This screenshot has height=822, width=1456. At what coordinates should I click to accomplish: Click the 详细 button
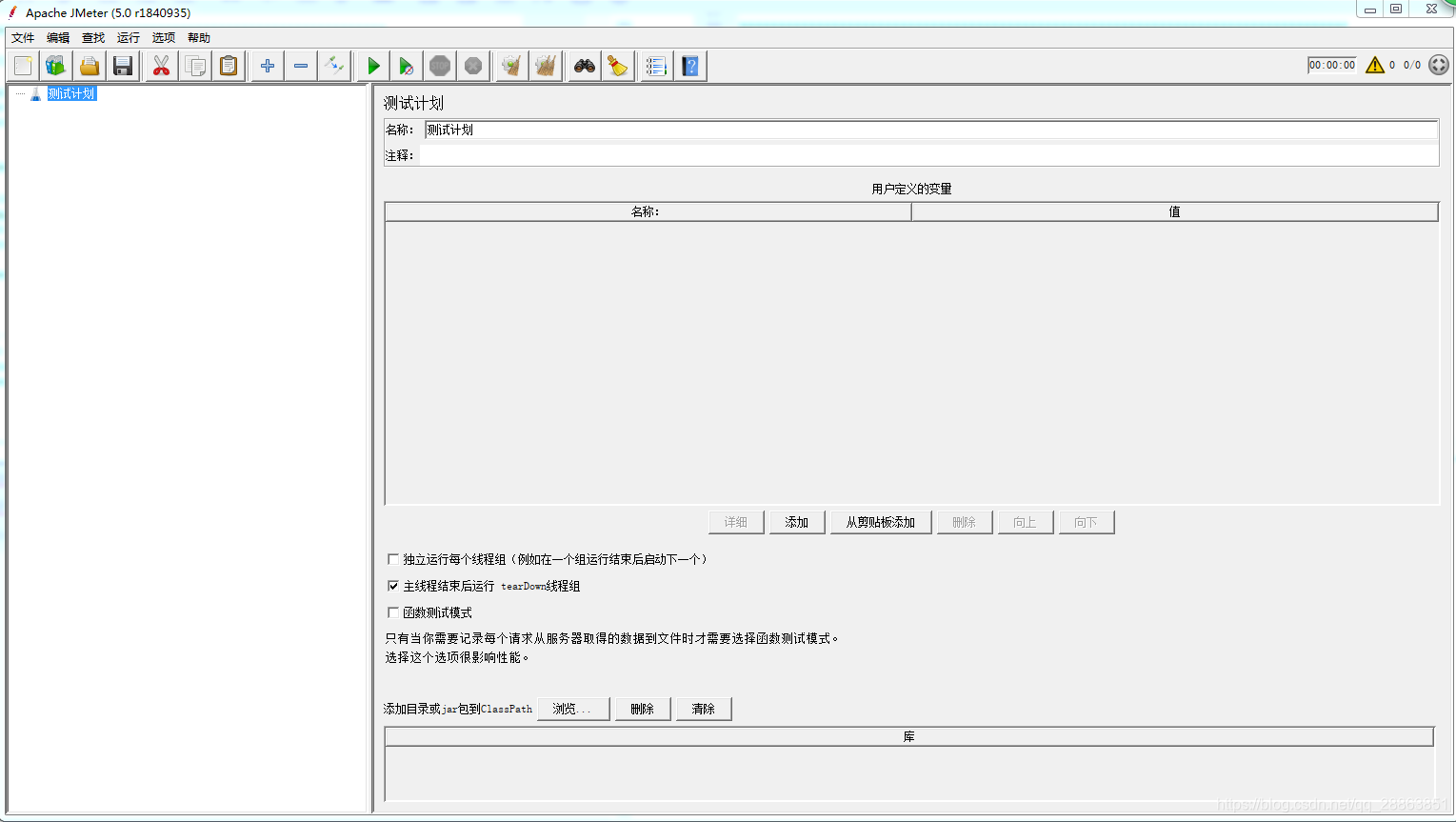coord(736,522)
